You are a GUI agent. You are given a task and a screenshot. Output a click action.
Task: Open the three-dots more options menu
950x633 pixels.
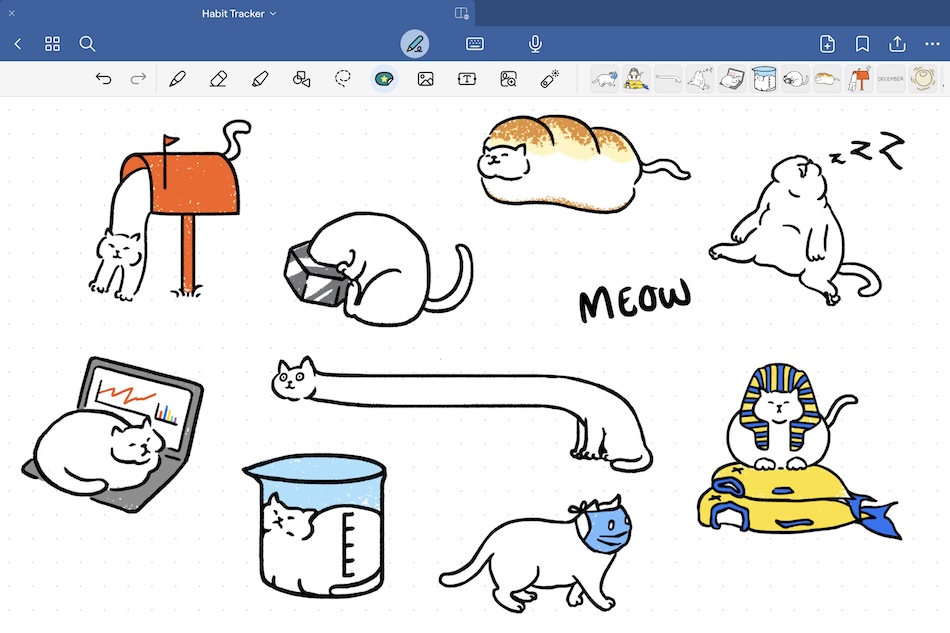click(932, 44)
